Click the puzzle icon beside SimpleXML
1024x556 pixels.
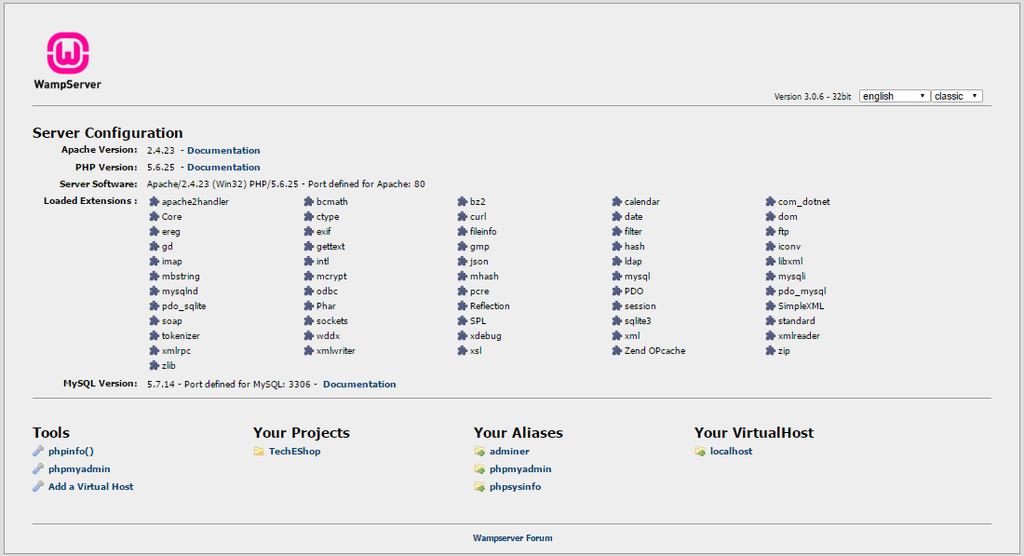[771, 306]
